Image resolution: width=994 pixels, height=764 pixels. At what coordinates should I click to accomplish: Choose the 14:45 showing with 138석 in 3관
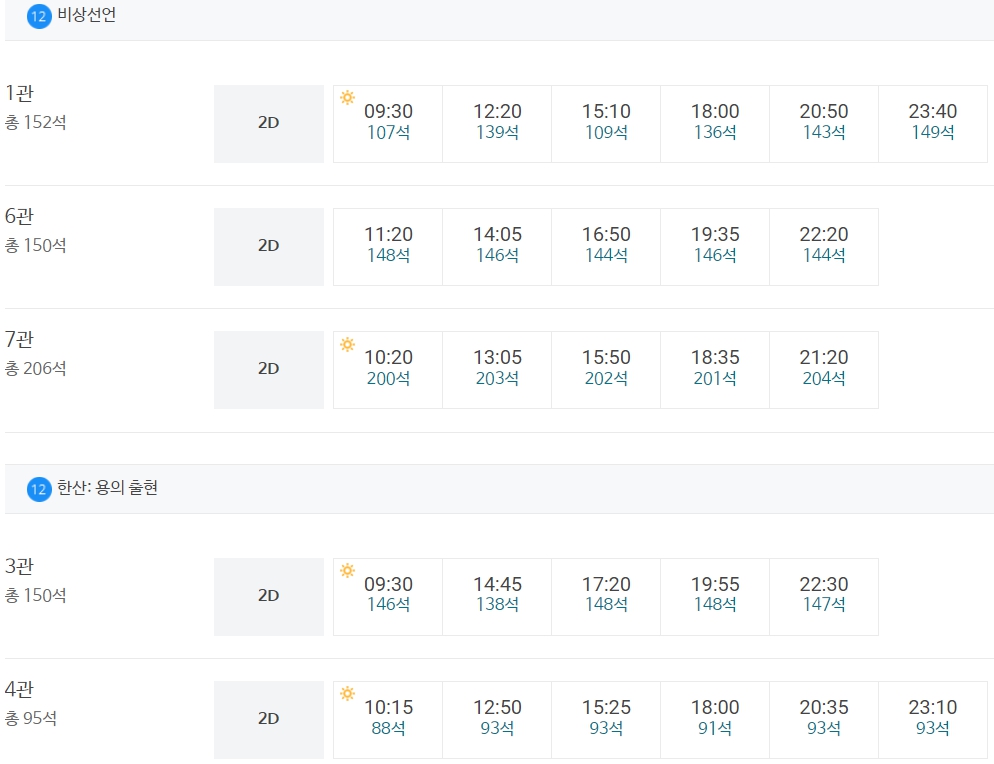click(497, 597)
